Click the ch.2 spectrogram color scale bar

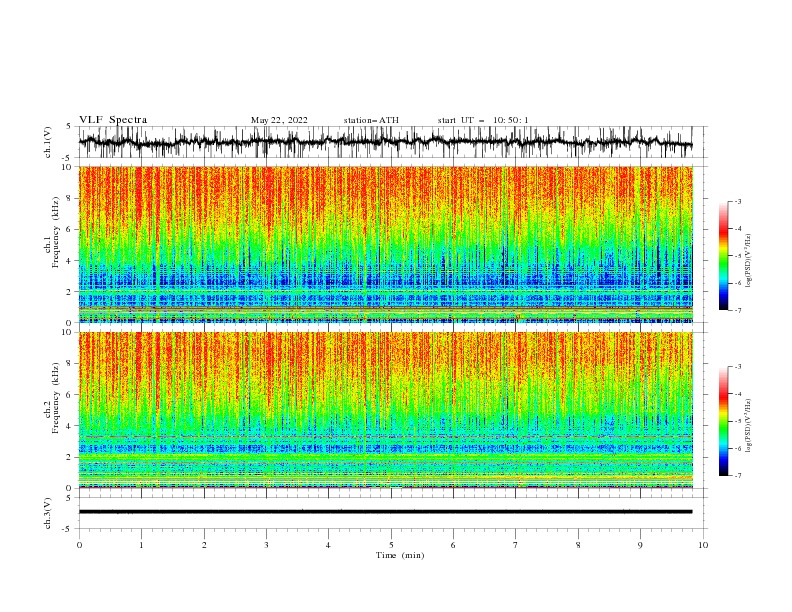tap(723, 421)
